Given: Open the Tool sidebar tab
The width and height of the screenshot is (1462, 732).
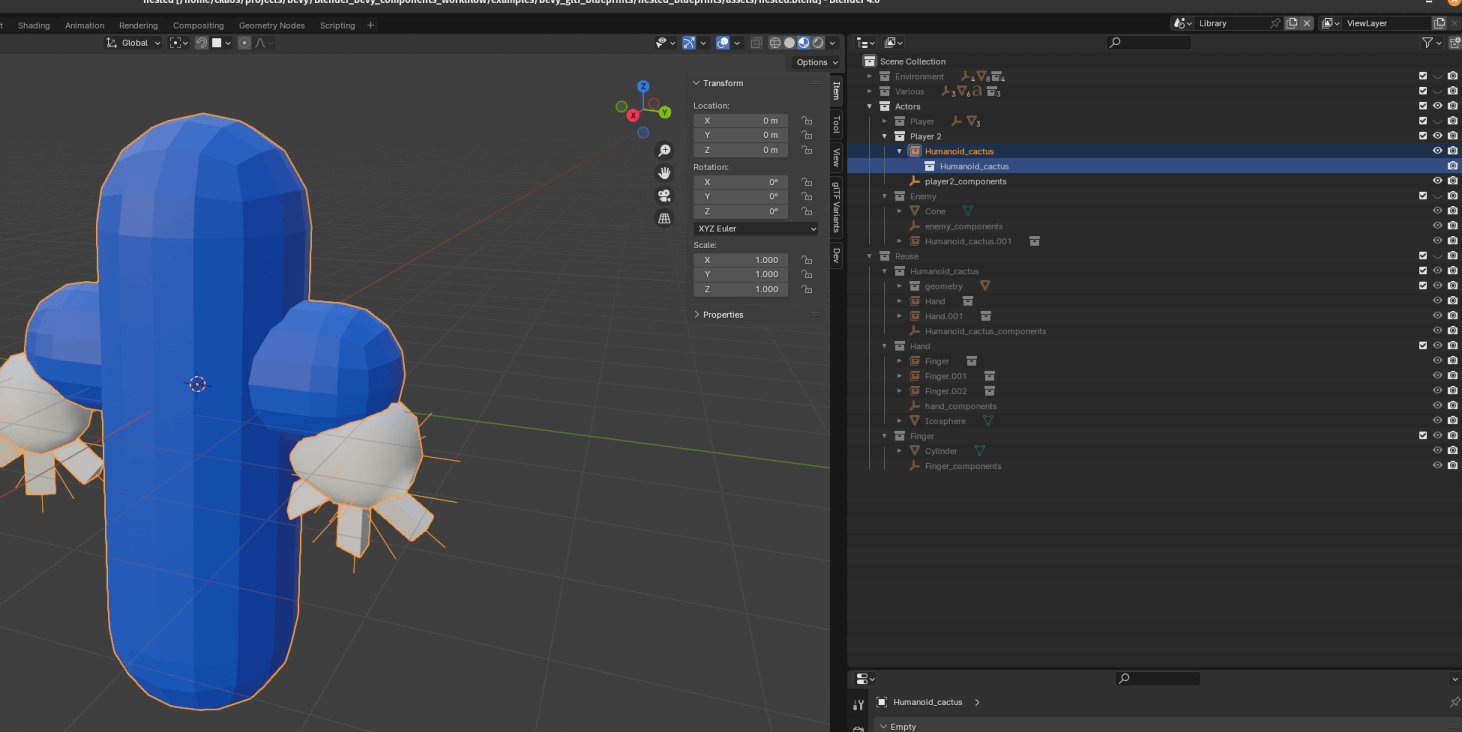Looking at the screenshot, I should click(x=836, y=124).
